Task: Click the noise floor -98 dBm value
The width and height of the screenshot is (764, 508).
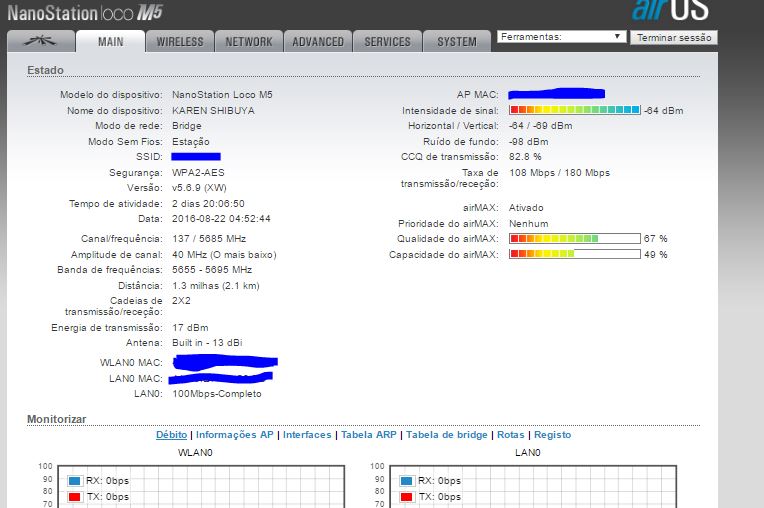Action: (x=529, y=142)
